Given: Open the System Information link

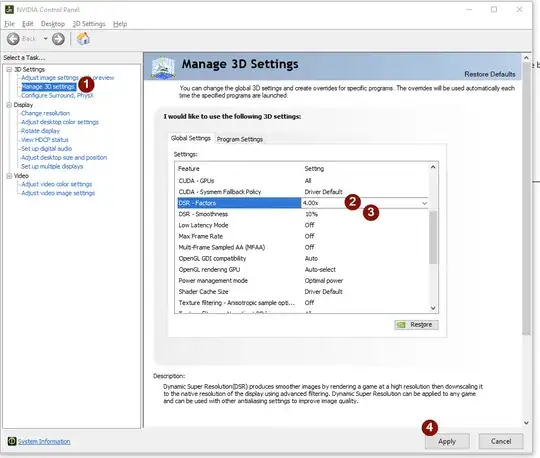Looking at the screenshot, I should point(44,441).
